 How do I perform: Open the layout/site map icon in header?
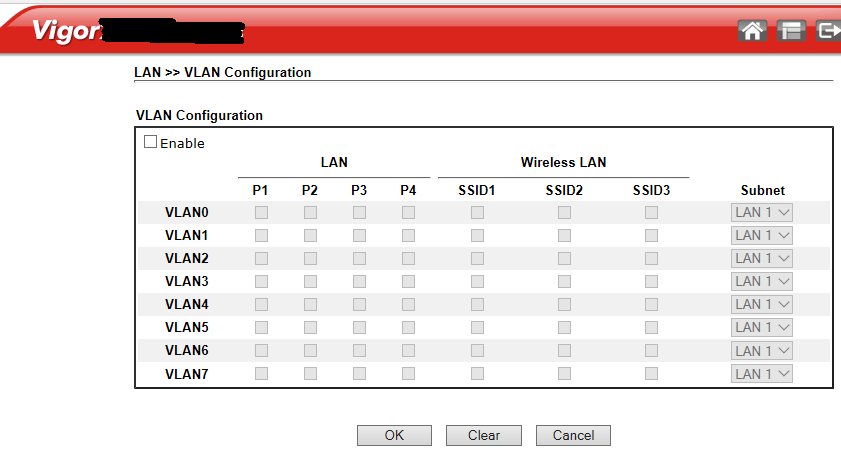point(792,30)
